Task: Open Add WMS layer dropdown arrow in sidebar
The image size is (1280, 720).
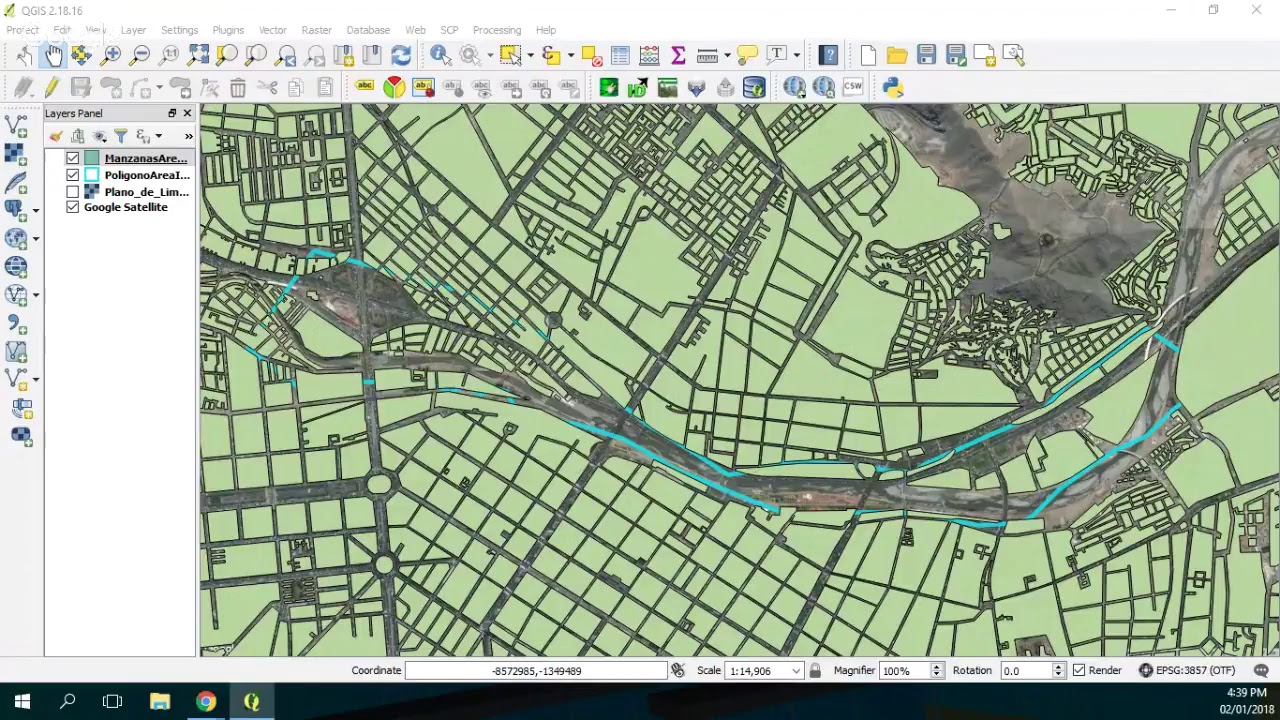Action: click(x=36, y=238)
